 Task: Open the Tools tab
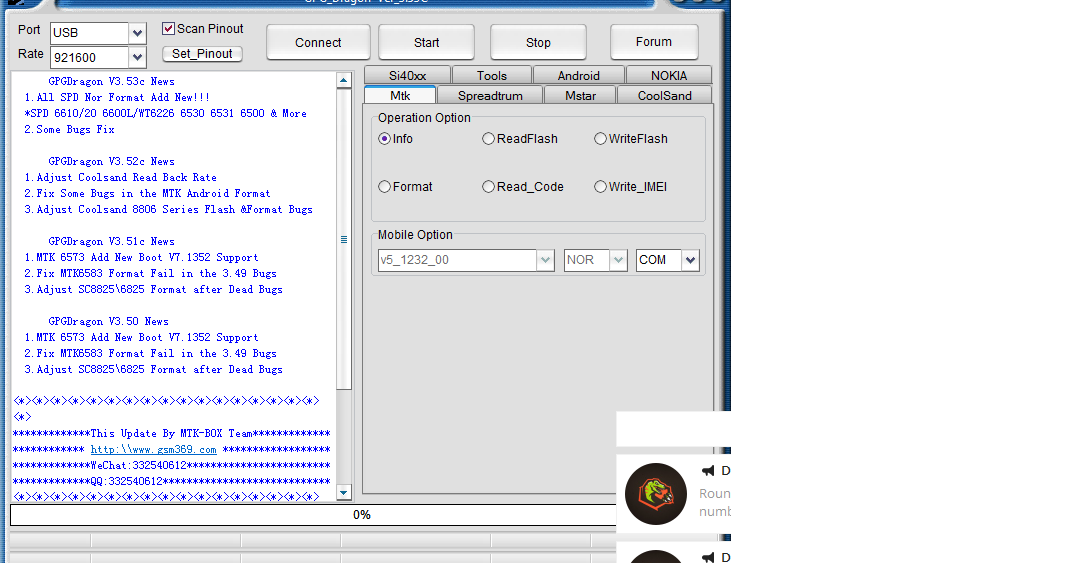coord(492,75)
